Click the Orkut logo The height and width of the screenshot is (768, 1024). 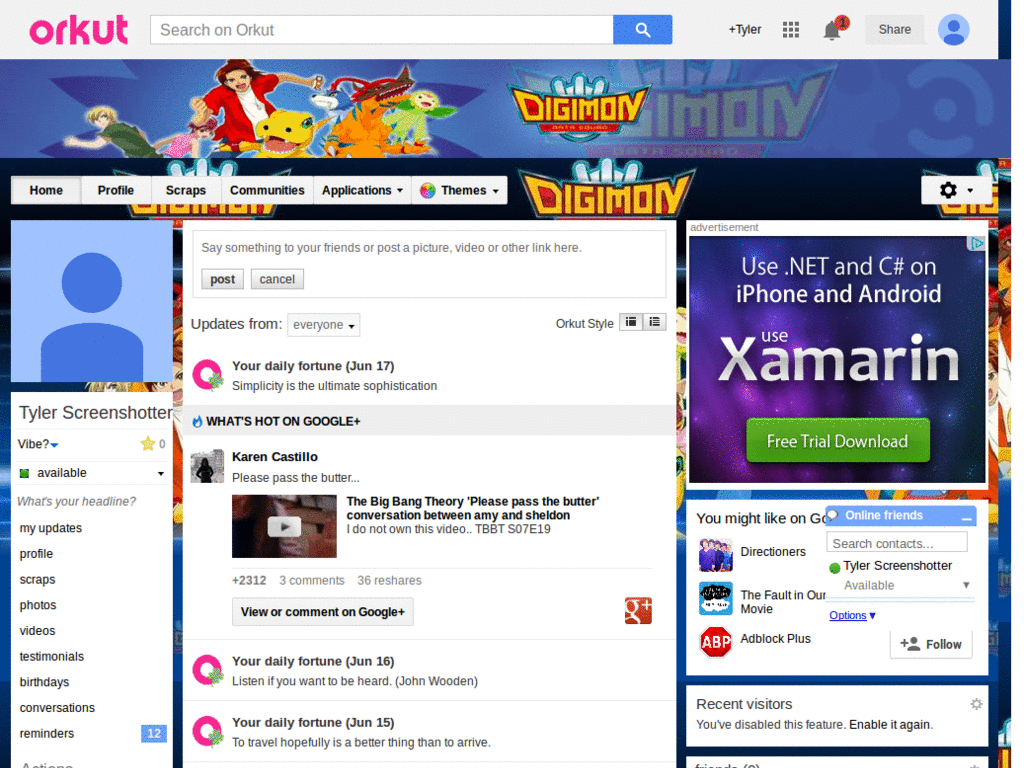pos(78,30)
